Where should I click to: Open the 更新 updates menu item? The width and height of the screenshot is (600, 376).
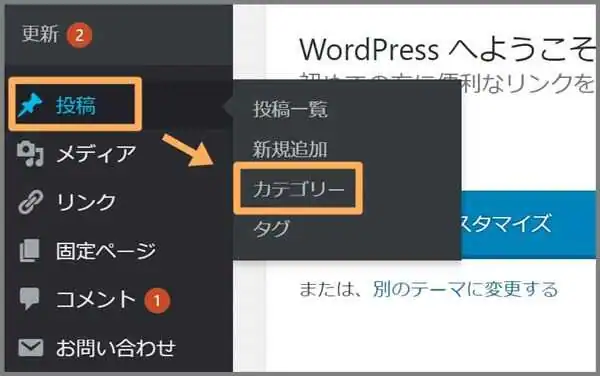click(x=40, y=34)
